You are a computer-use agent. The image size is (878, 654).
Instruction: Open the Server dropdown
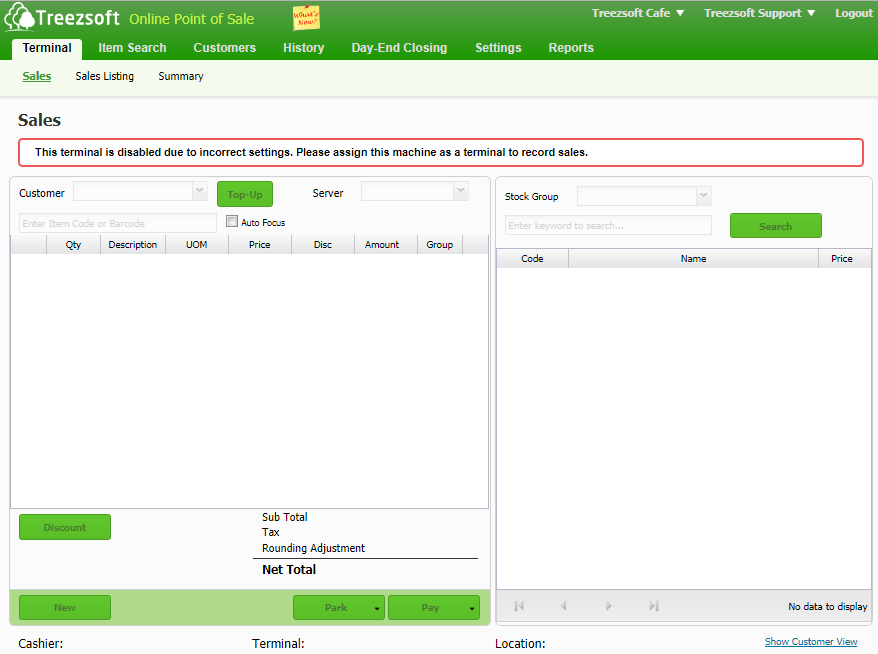[x=460, y=191]
